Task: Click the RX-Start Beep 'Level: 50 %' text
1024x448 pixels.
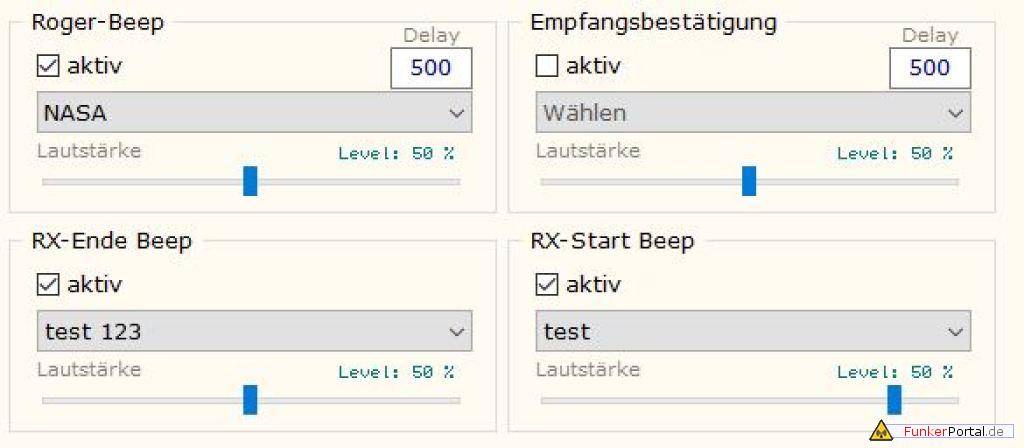Action: pyautogui.click(x=895, y=372)
